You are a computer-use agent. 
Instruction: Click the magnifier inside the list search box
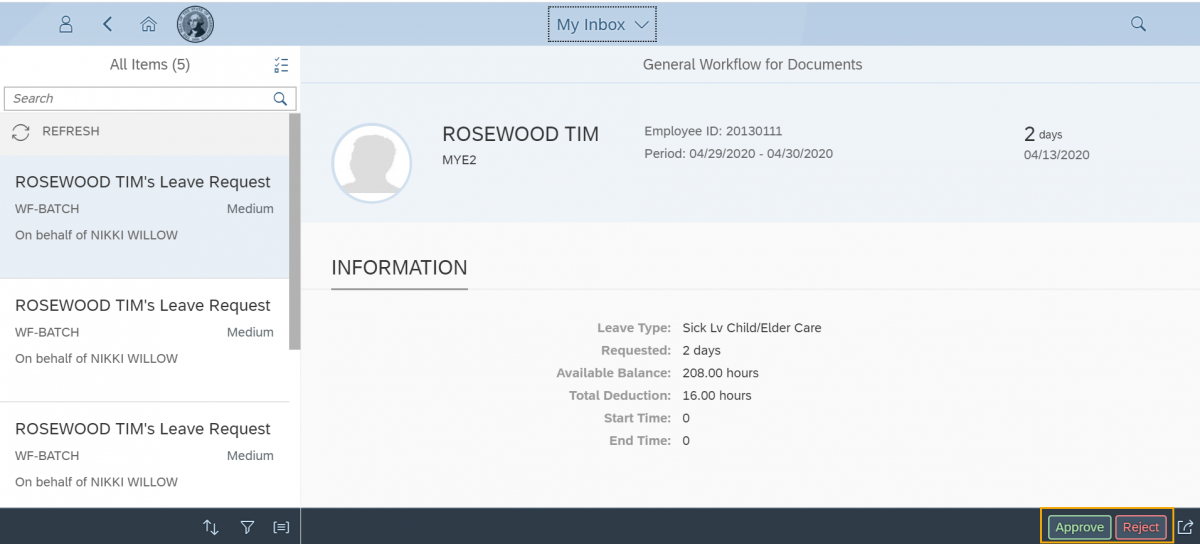point(281,98)
